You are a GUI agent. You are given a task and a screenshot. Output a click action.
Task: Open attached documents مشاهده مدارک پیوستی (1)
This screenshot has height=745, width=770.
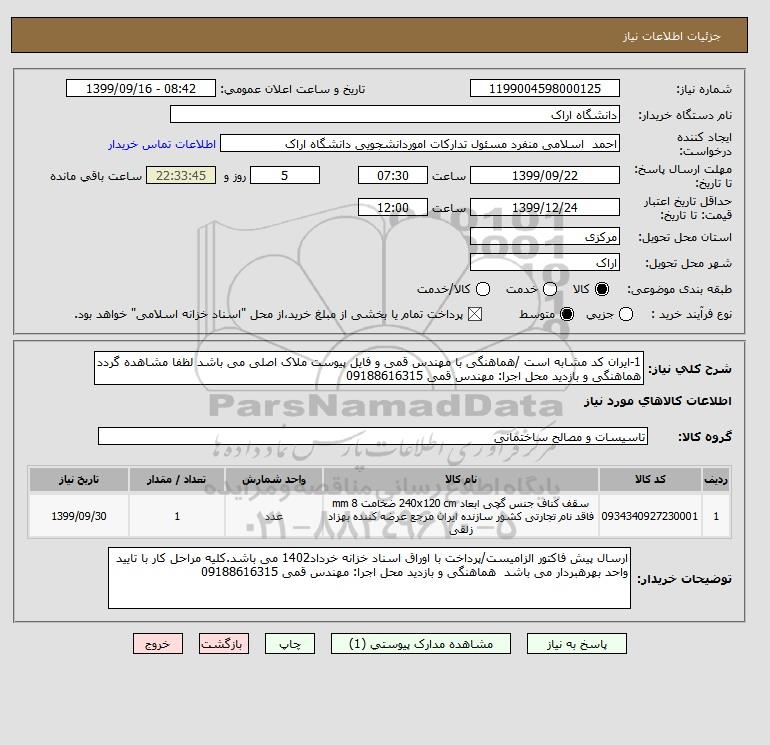click(421, 644)
